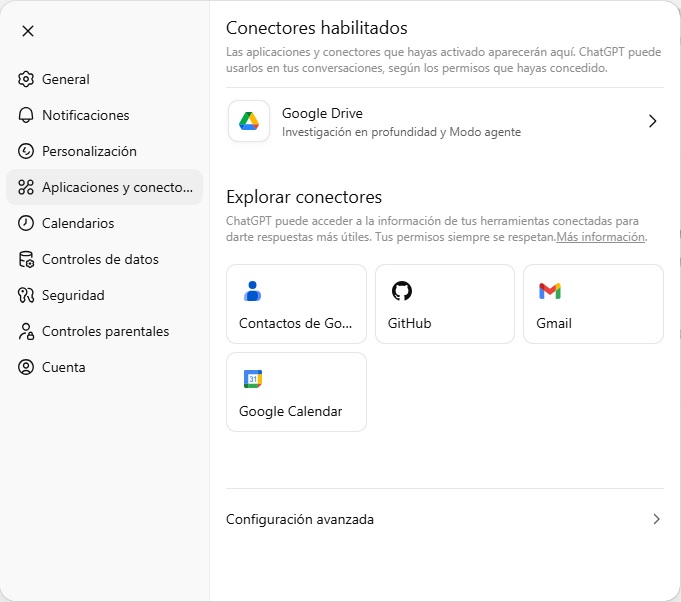Expand Google Drive connector with chevron arrow
681x602 pixels.
pyautogui.click(x=652, y=121)
